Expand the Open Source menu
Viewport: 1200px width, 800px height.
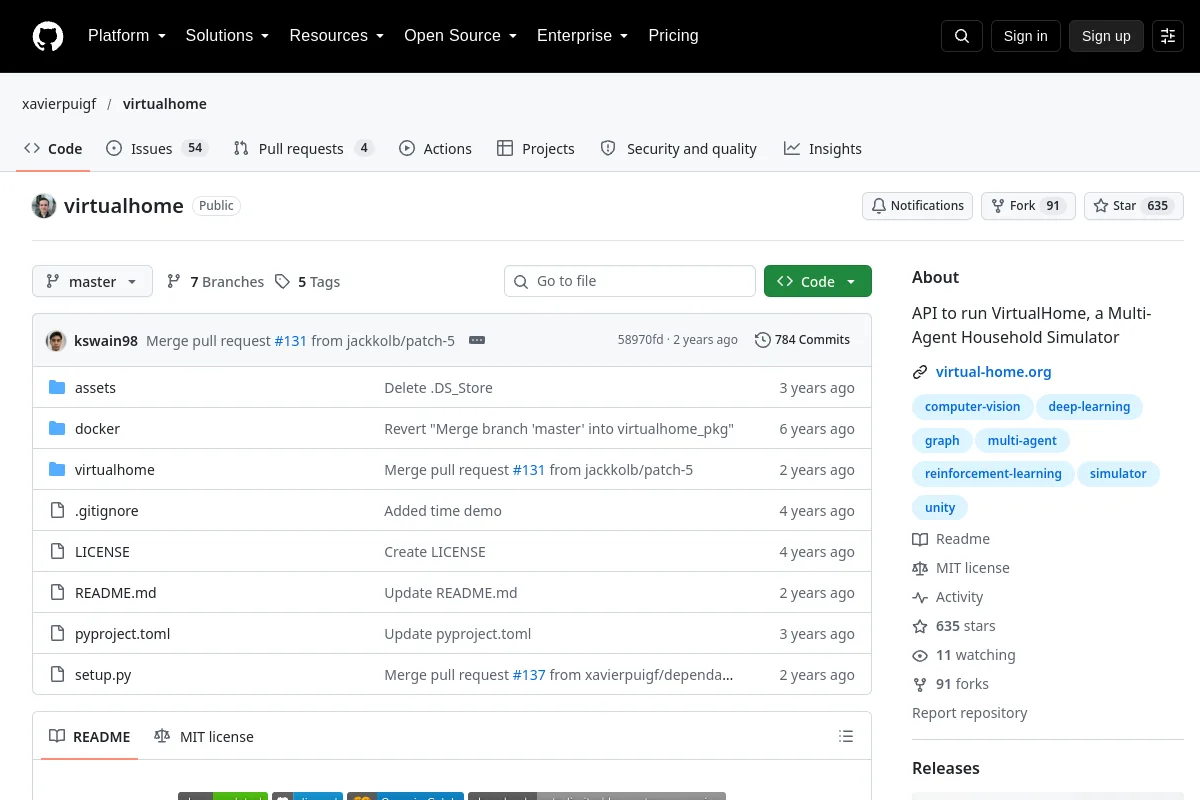(x=460, y=36)
